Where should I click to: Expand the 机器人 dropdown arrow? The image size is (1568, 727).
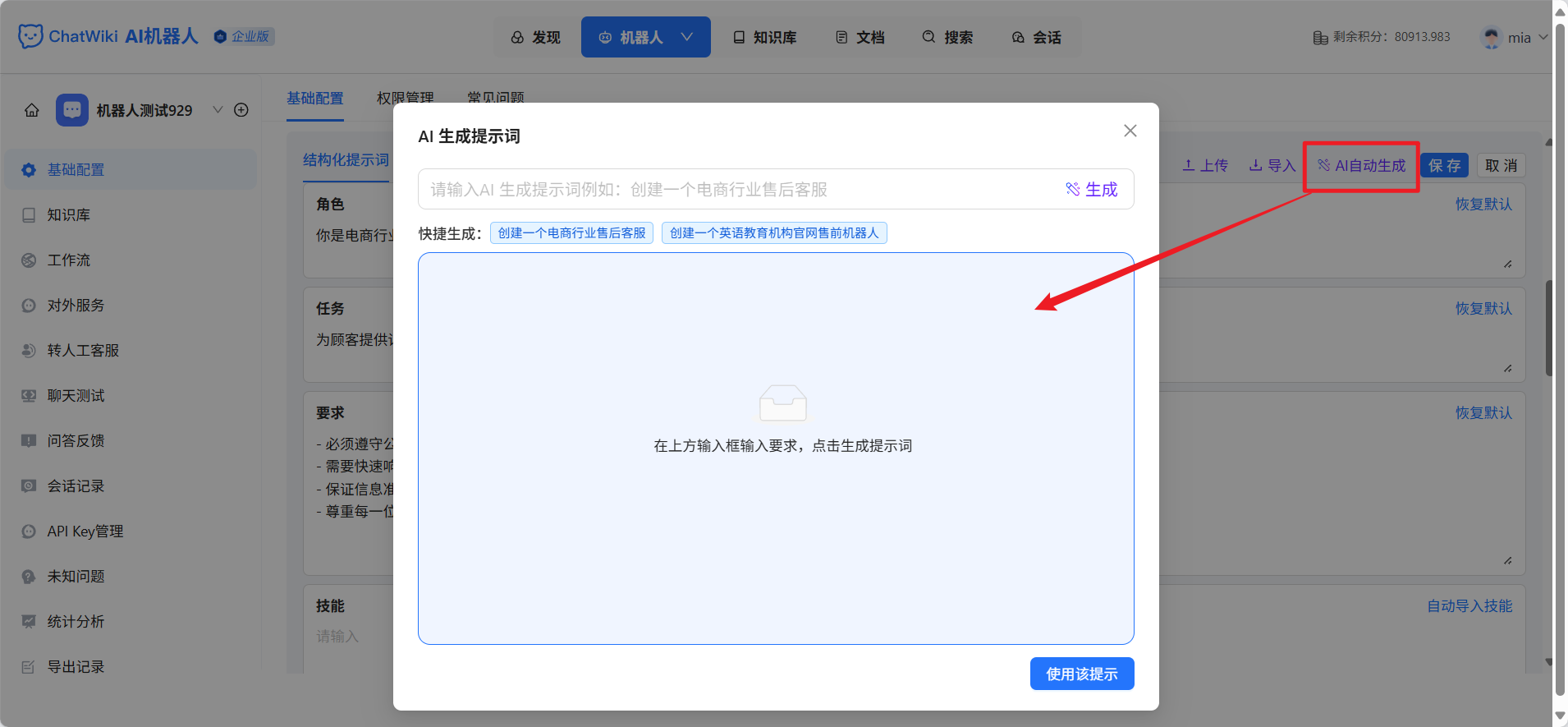point(687,37)
